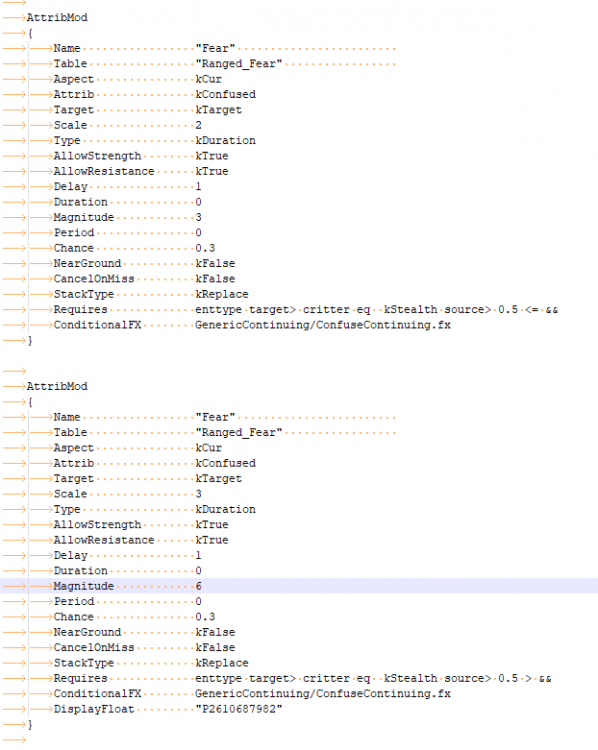598x750 pixels.
Task: Click the AllowStrength keyword in the second block
Action: click(97, 525)
